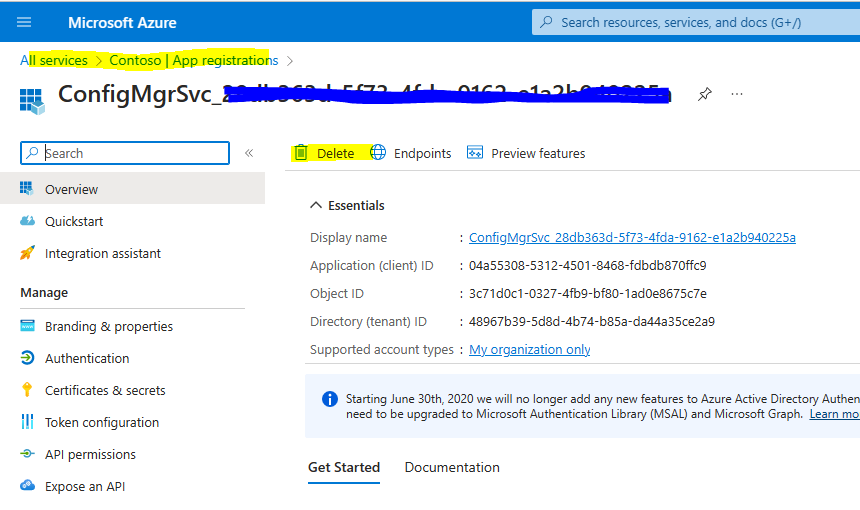Focus the global resource search box

point(695,22)
